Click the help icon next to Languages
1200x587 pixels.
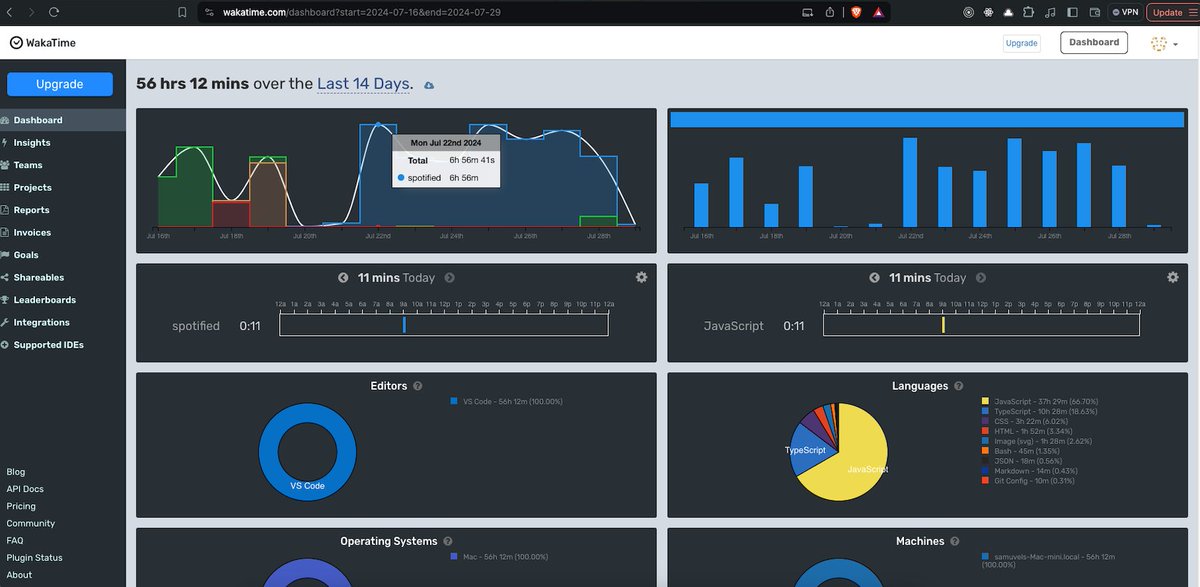click(x=958, y=386)
